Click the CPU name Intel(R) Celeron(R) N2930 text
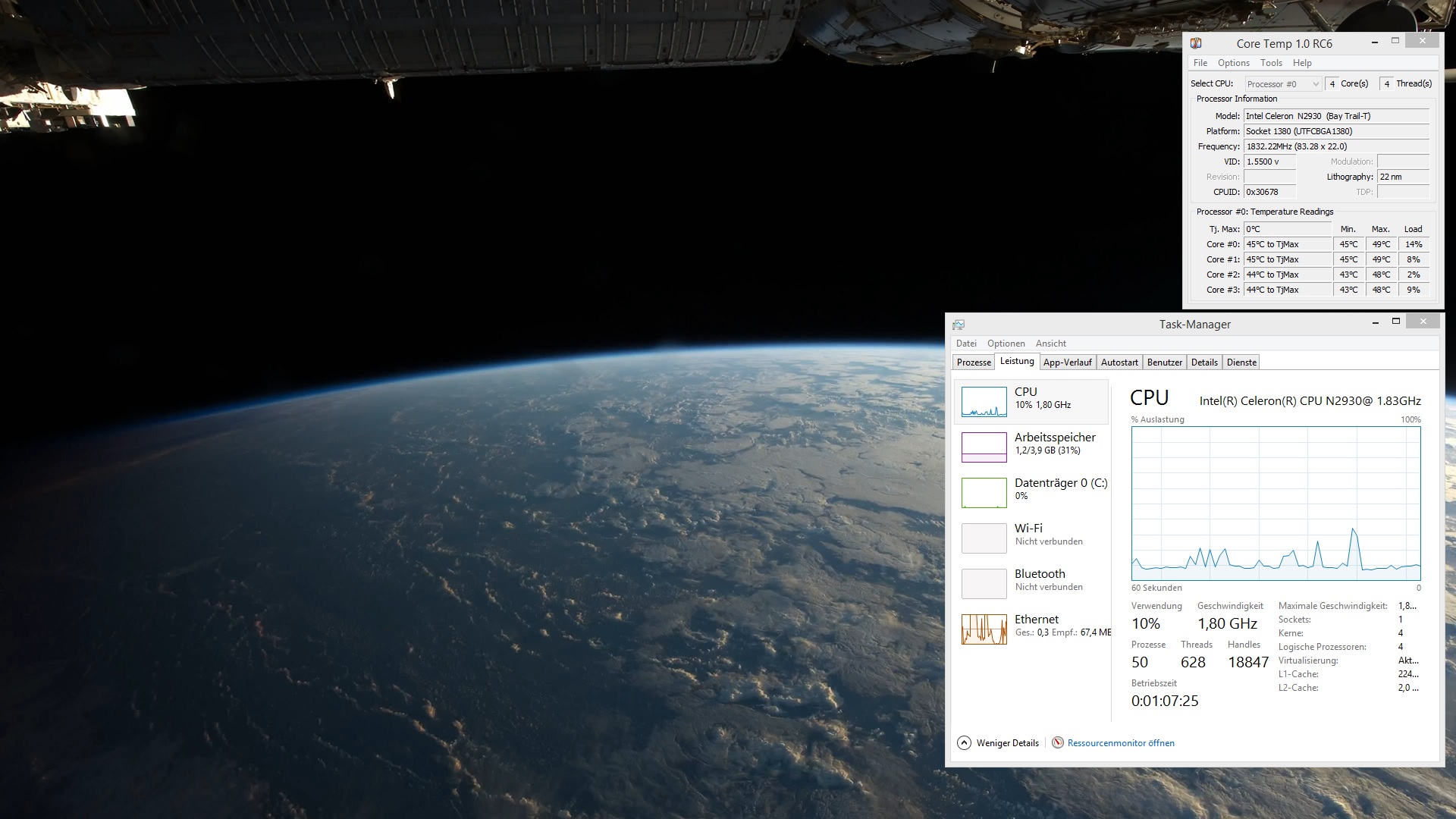This screenshot has width=1456, height=819. (x=1310, y=400)
